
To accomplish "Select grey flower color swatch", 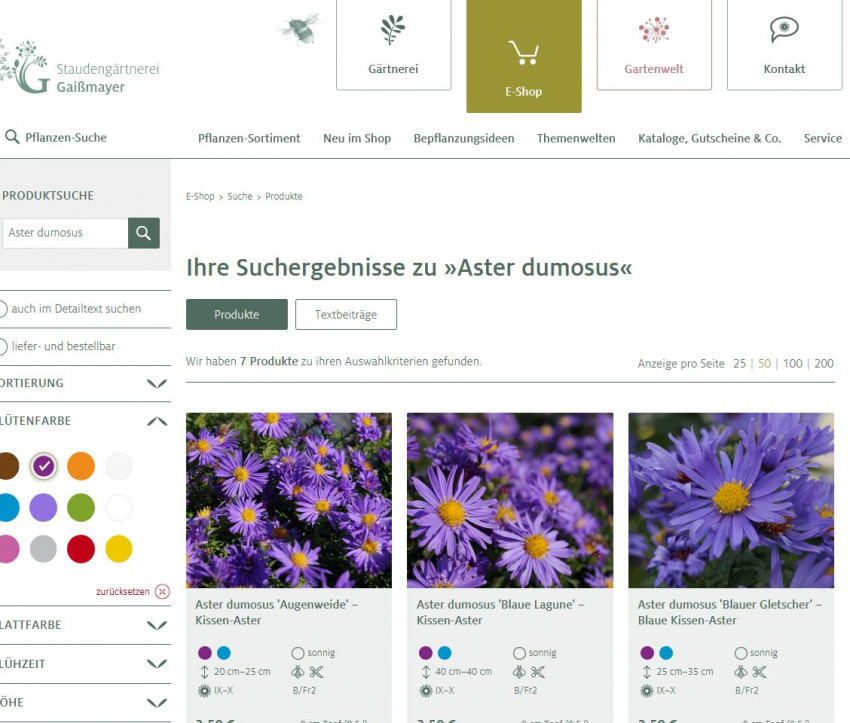I will point(43,549).
